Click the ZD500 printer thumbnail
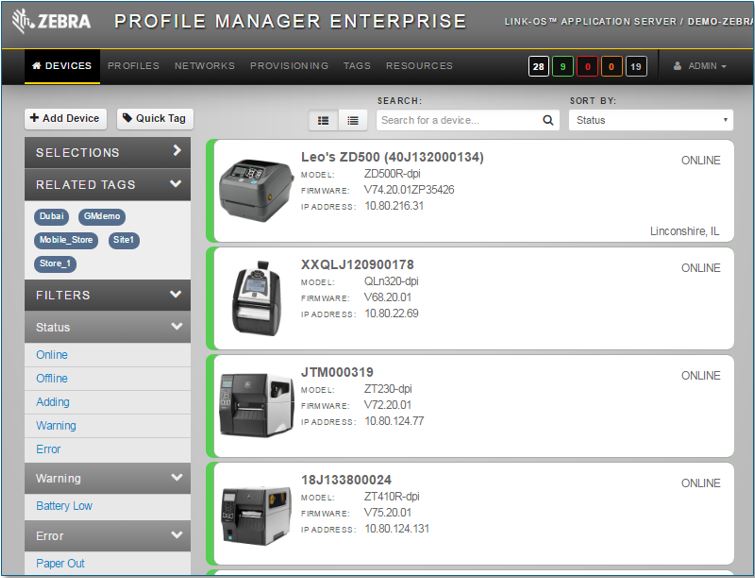Screen dimensions: 755x578 point(256,190)
